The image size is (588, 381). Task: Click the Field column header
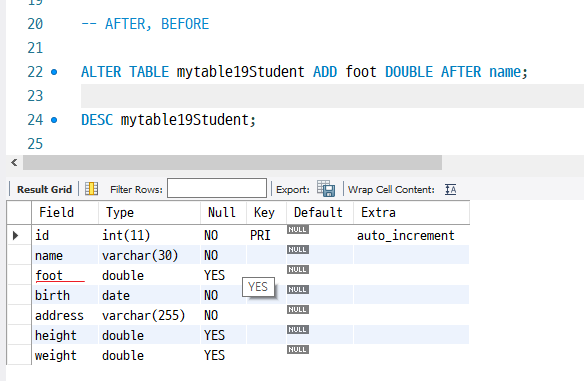(x=65, y=213)
